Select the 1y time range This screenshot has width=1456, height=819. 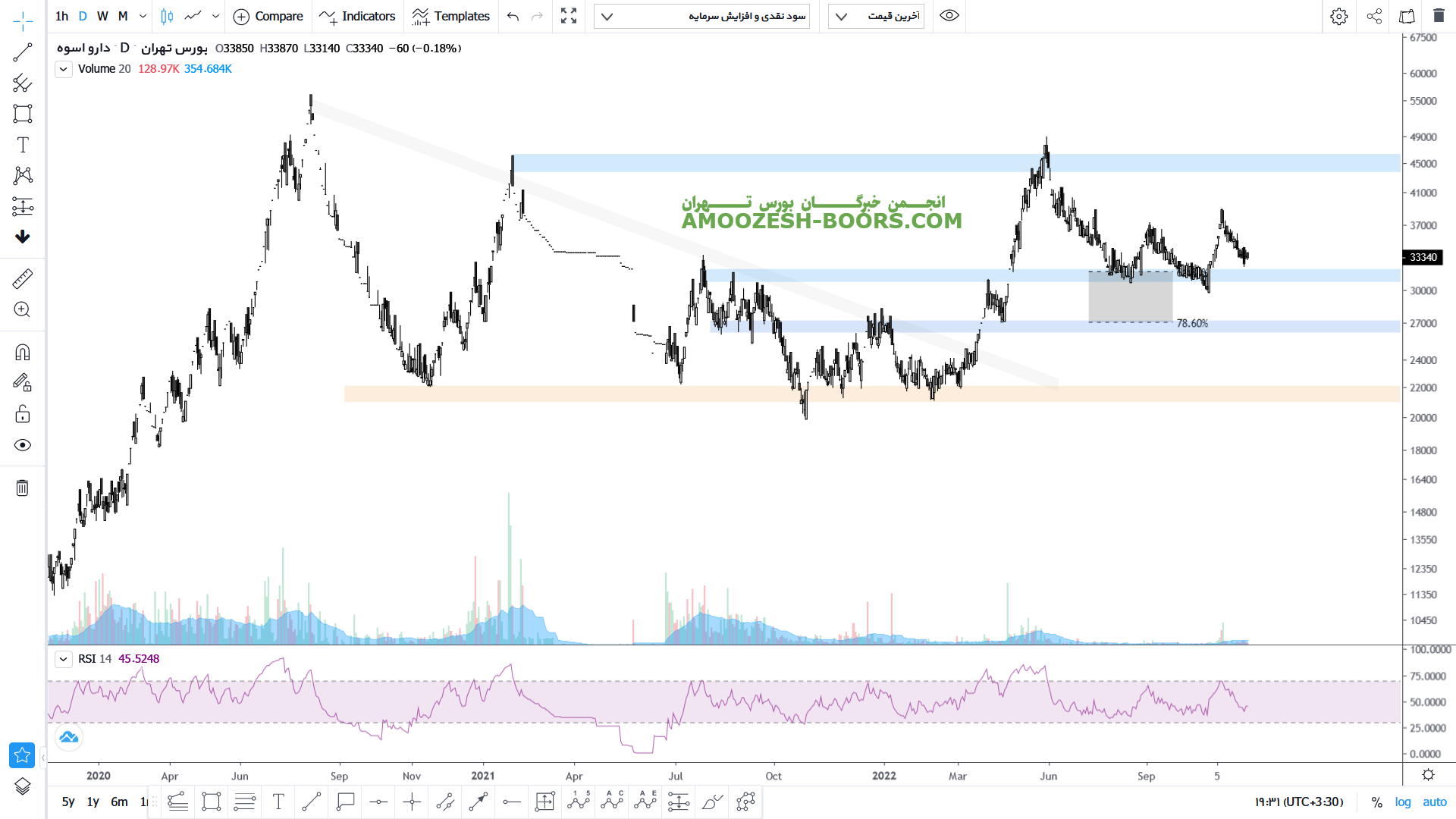(x=93, y=802)
